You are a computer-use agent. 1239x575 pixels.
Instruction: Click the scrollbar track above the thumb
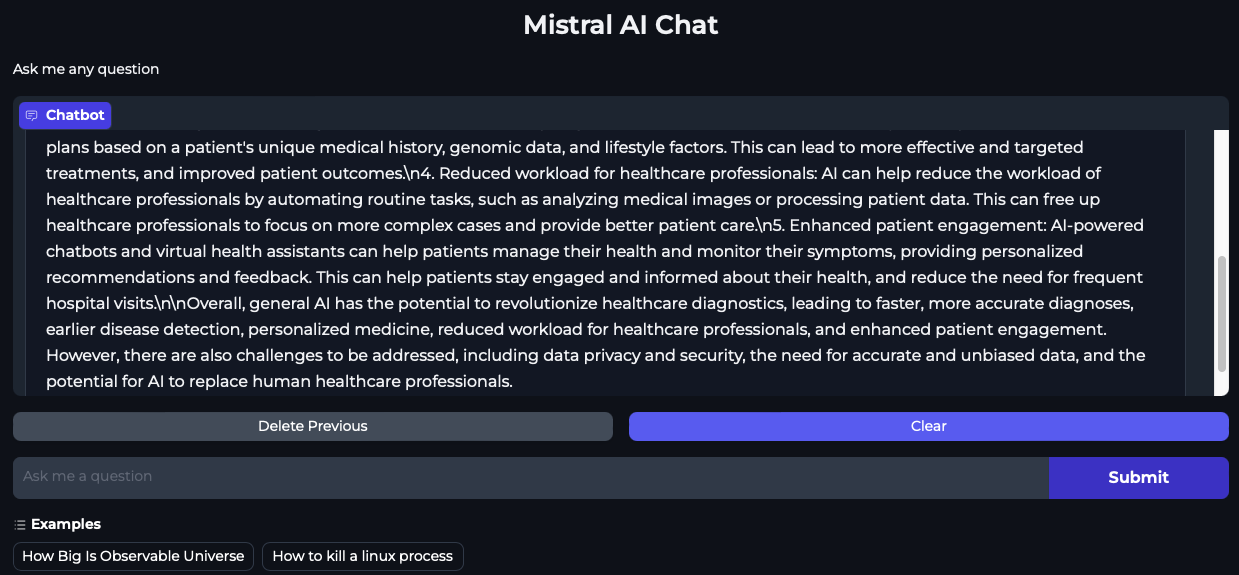coord(1221,190)
